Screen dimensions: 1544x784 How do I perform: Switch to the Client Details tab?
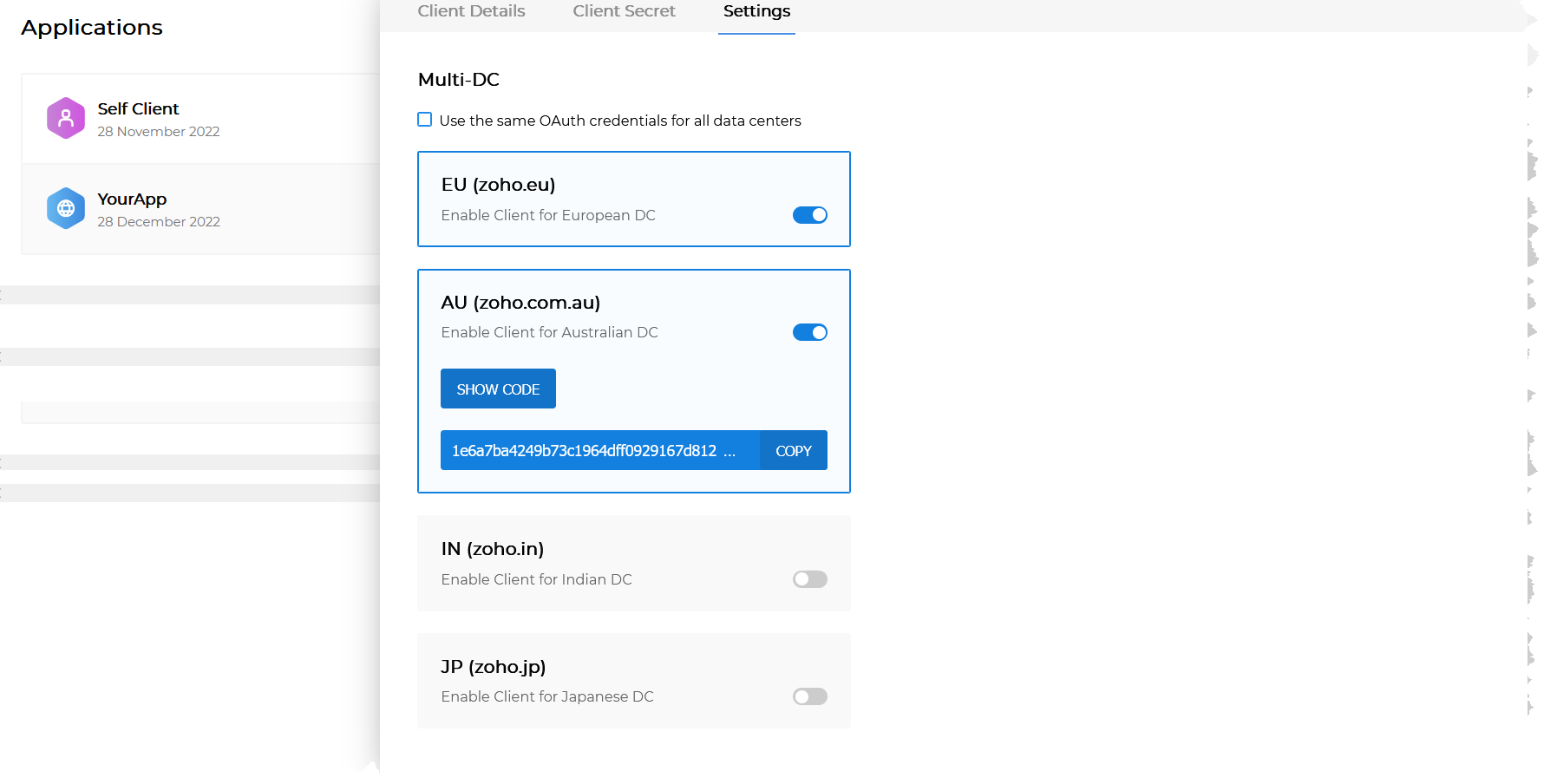tap(471, 11)
